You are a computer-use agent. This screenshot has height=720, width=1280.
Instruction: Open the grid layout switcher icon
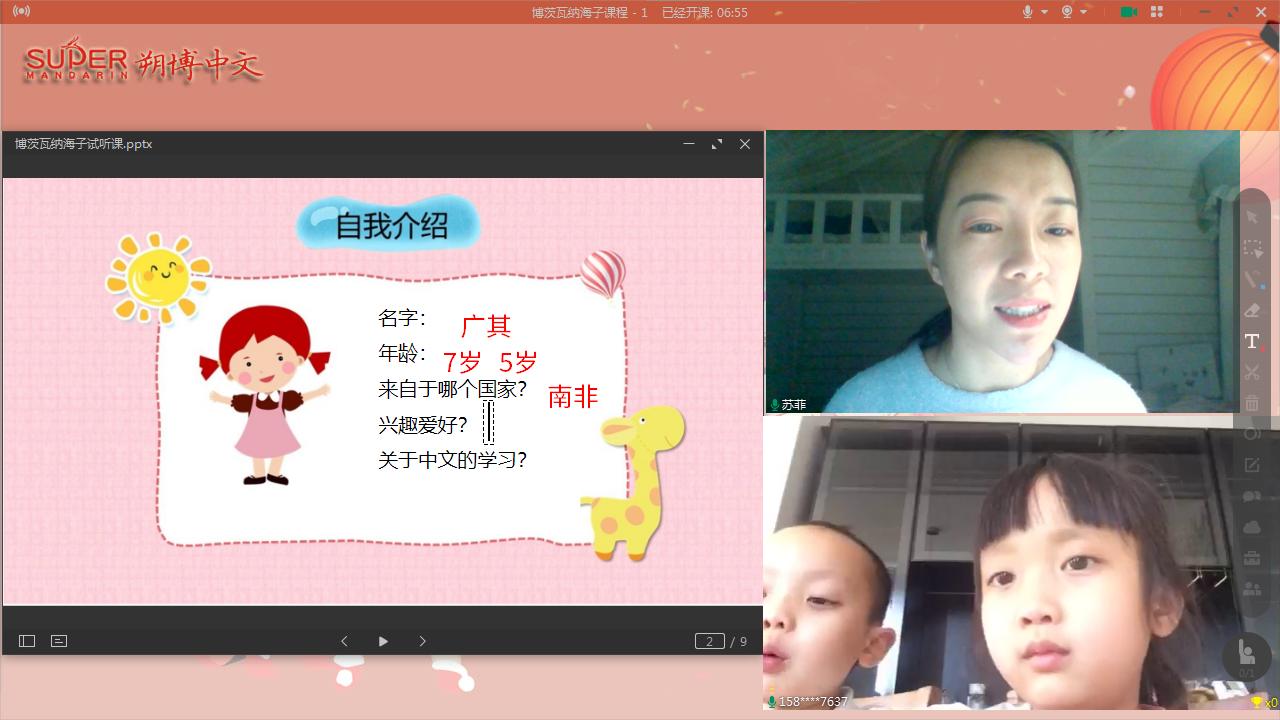(x=1157, y=12)
